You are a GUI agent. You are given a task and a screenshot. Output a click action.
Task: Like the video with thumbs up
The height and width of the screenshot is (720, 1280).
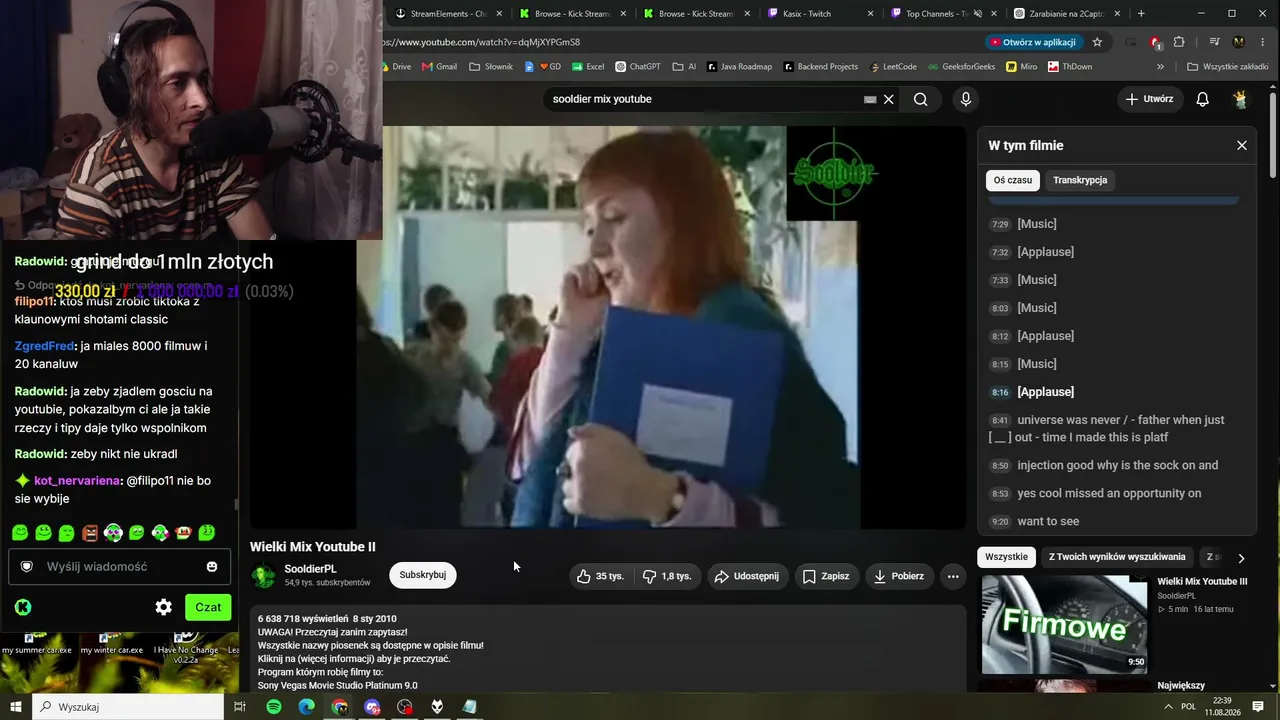pyautogui.click(x=601, y=576)
